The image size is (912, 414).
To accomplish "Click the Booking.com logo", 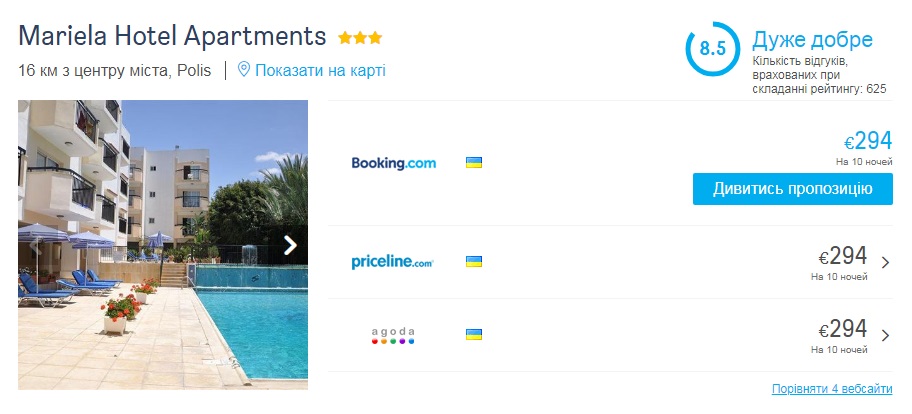I will (393, 163).
